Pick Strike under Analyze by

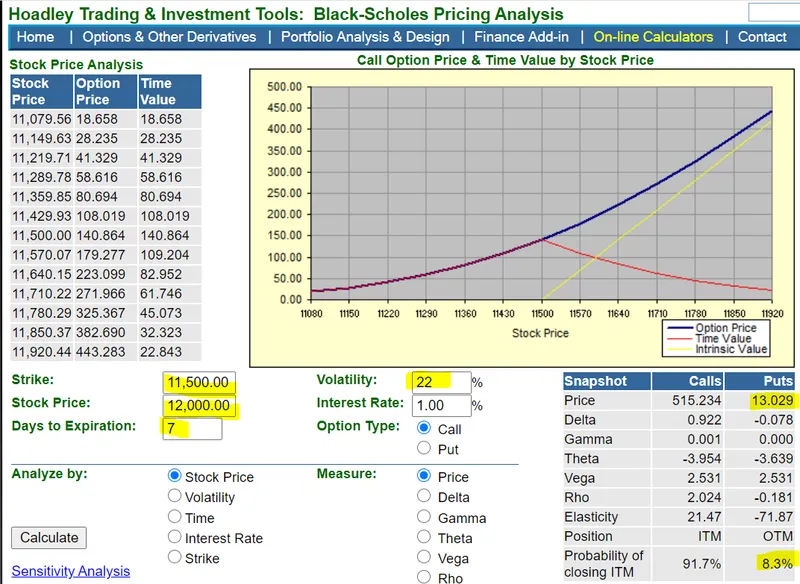tap(174, 557)
